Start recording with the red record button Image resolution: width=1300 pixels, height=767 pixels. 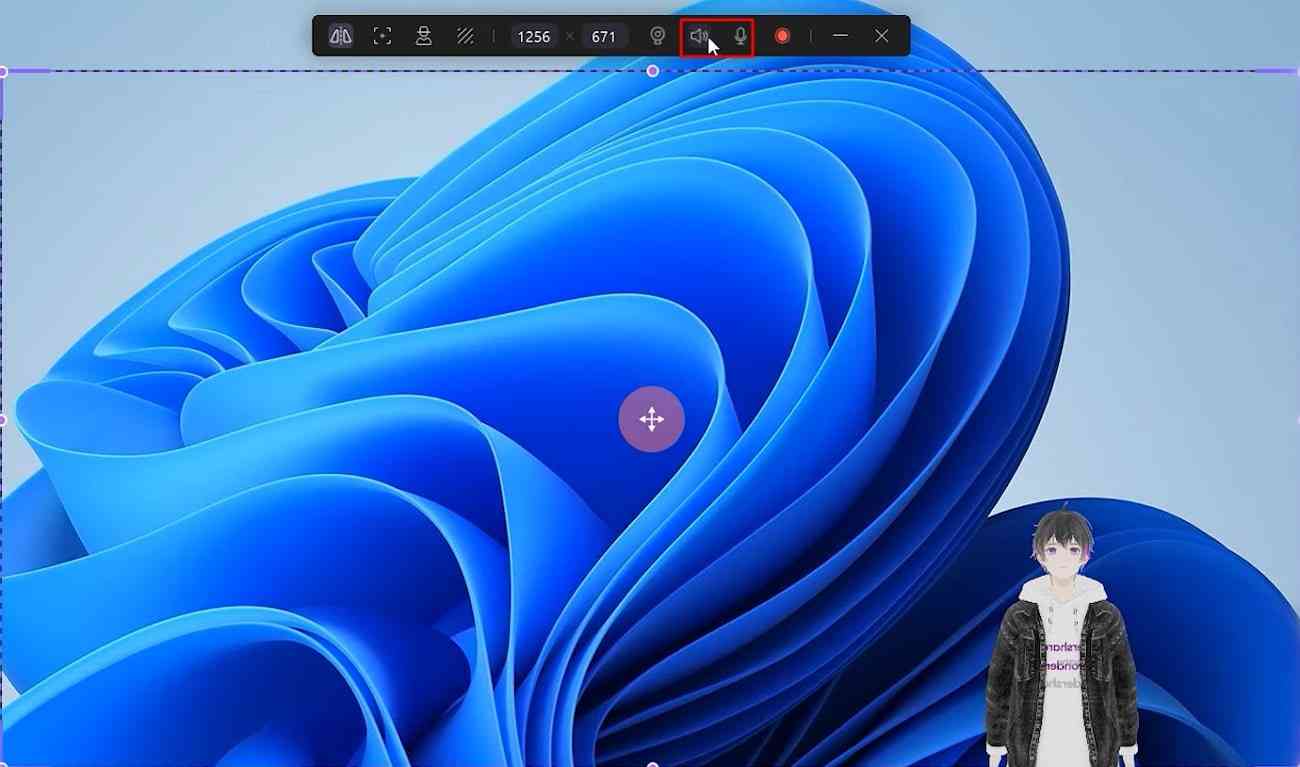(x=782, y=36)
